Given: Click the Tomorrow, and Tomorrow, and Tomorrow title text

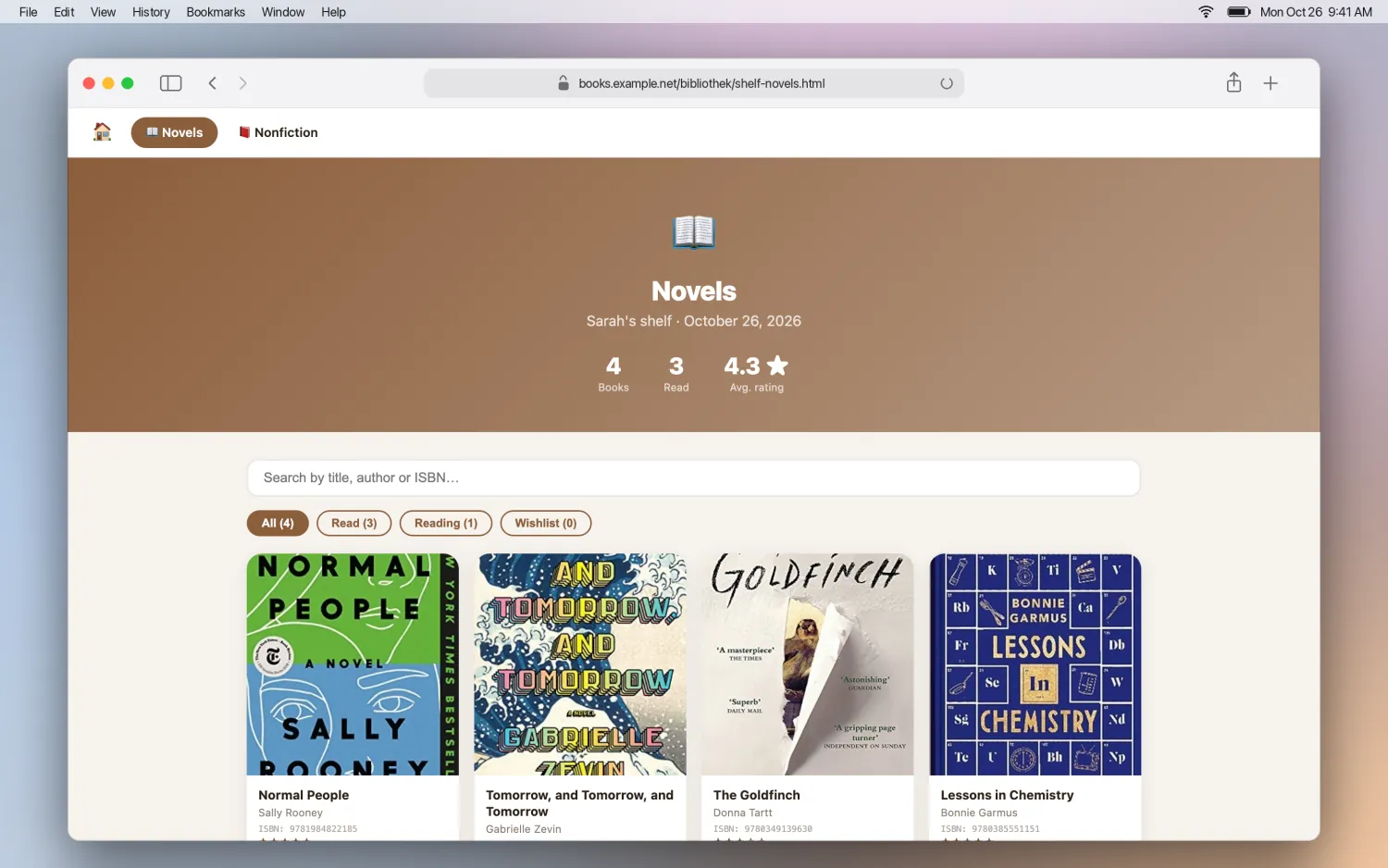Looking at the screenshot, I should tap(580, 803).
